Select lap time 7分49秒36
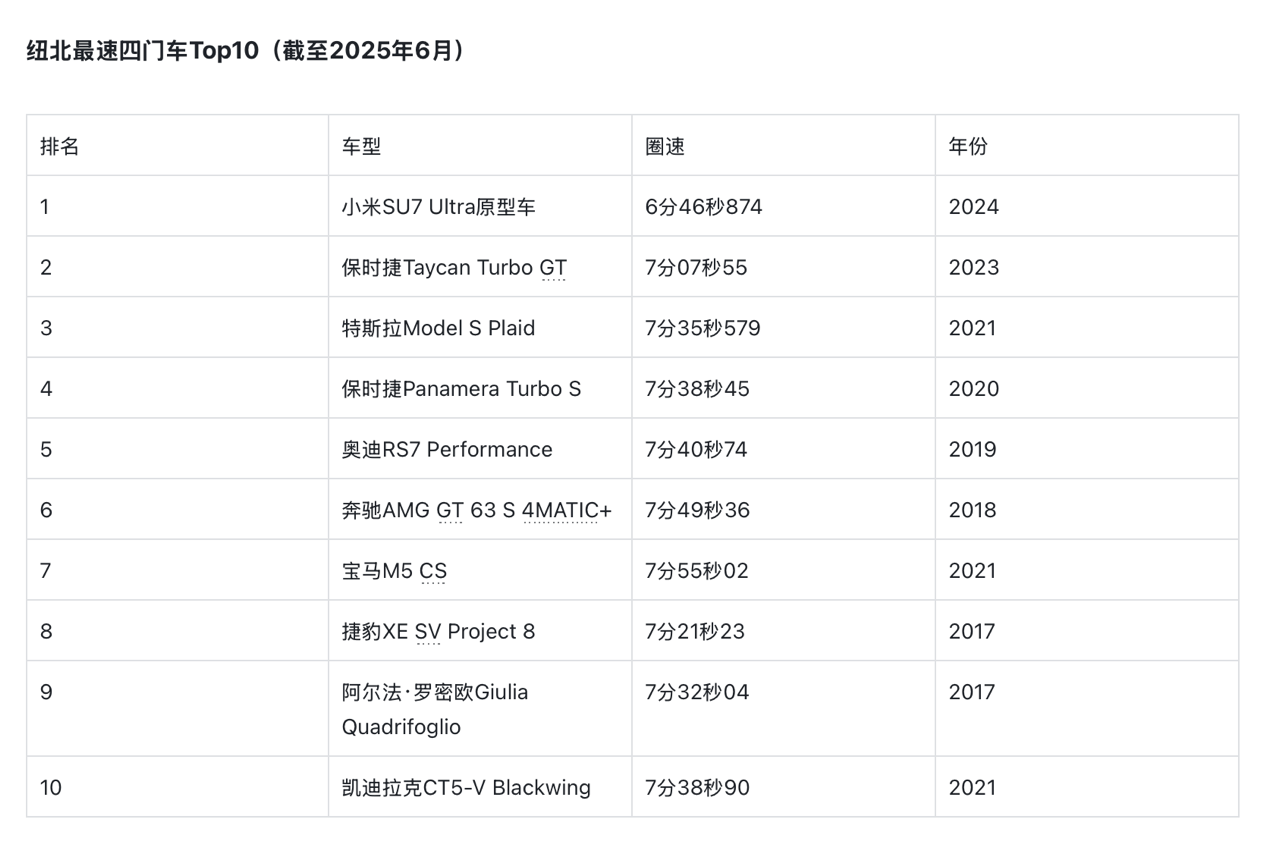This screenshot has height=851, width=1270. pos(783,510)
